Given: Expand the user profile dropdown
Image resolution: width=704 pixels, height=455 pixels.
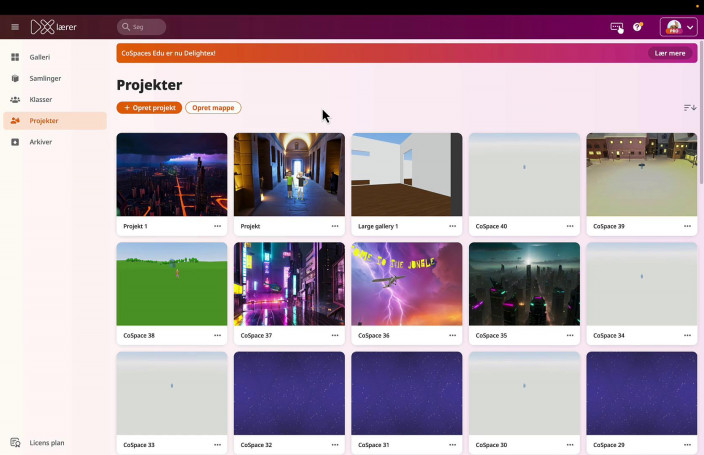Looking at the screenshot, I should [679, 27].
